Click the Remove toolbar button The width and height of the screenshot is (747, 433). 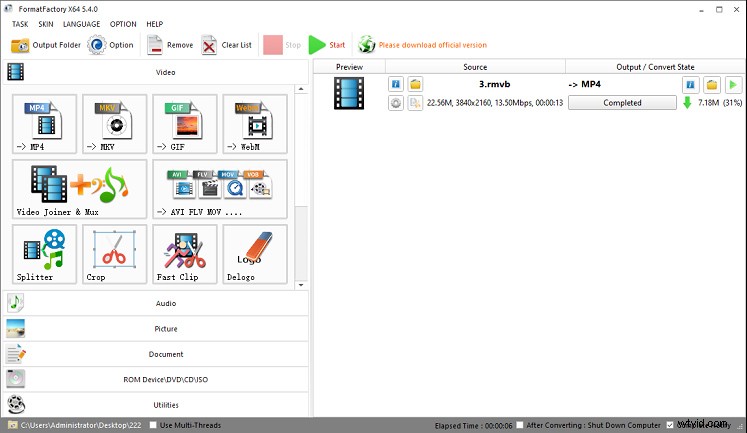[x=170, y=45]
